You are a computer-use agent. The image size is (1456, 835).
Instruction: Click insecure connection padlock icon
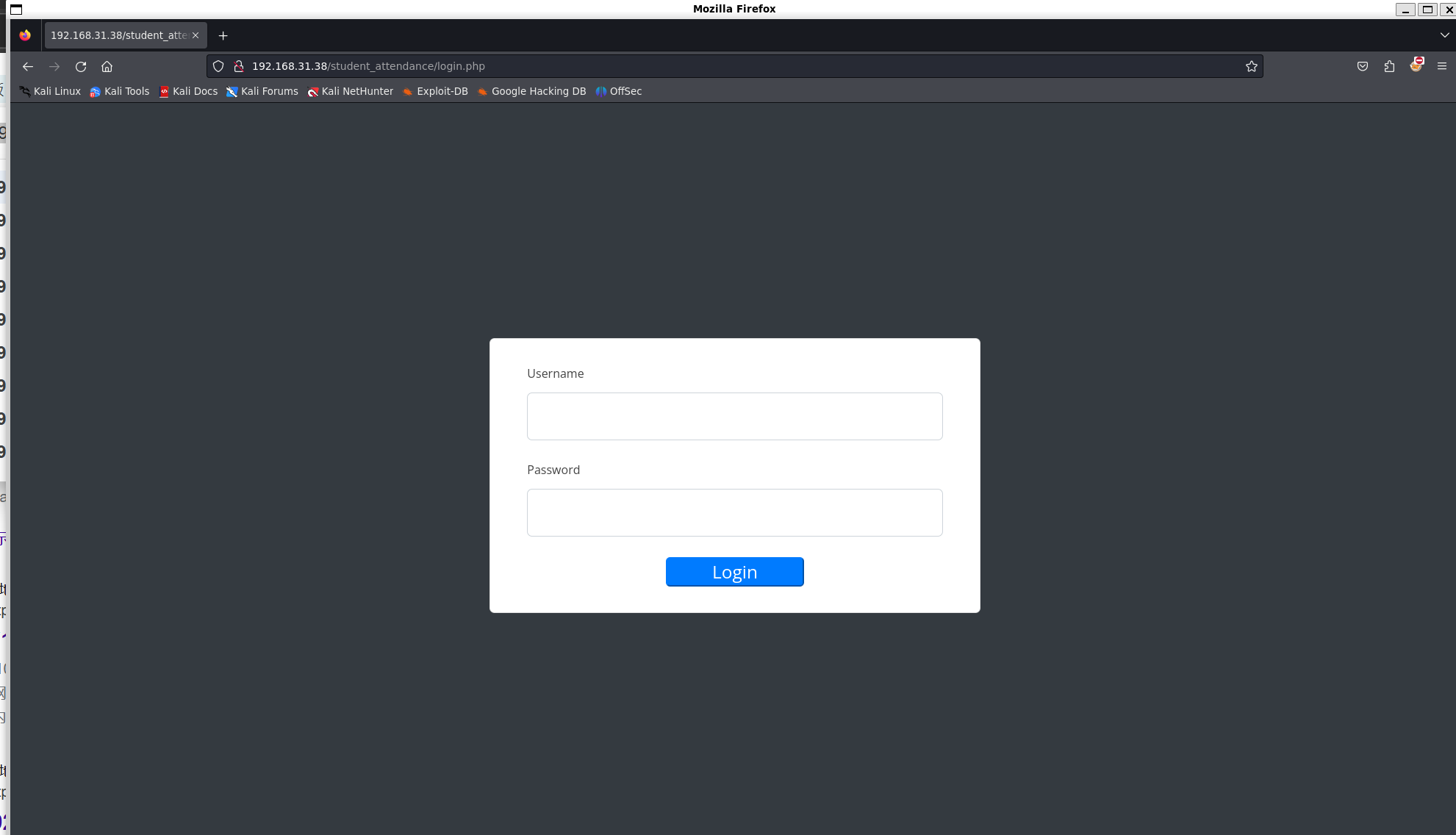[238, 66]
